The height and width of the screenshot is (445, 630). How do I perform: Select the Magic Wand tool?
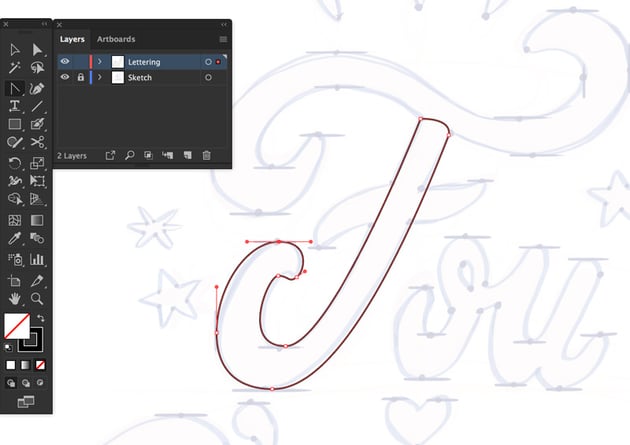14,67
